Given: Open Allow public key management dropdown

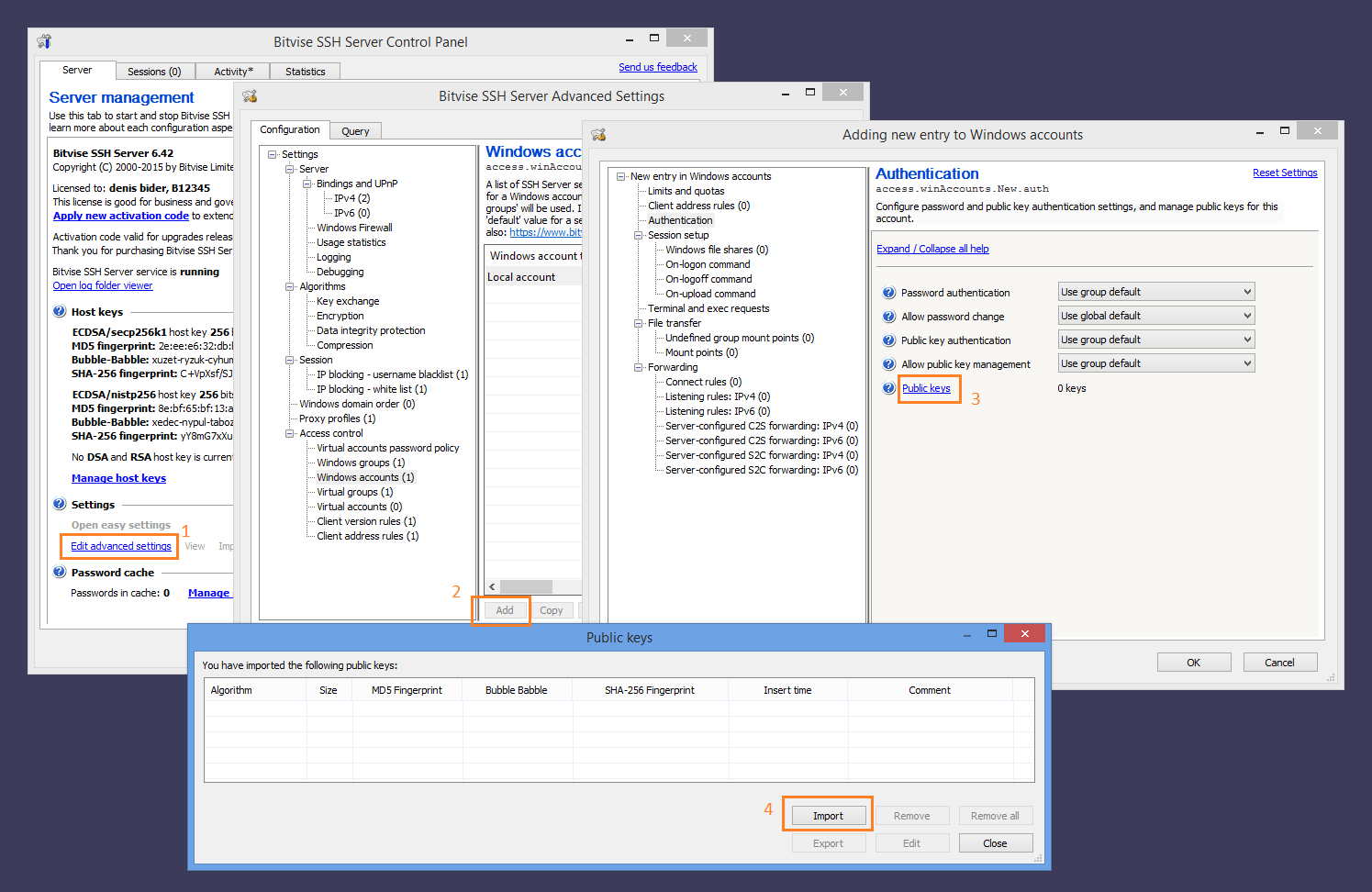Looking at the screenshot, I should tap(1155, 363).
